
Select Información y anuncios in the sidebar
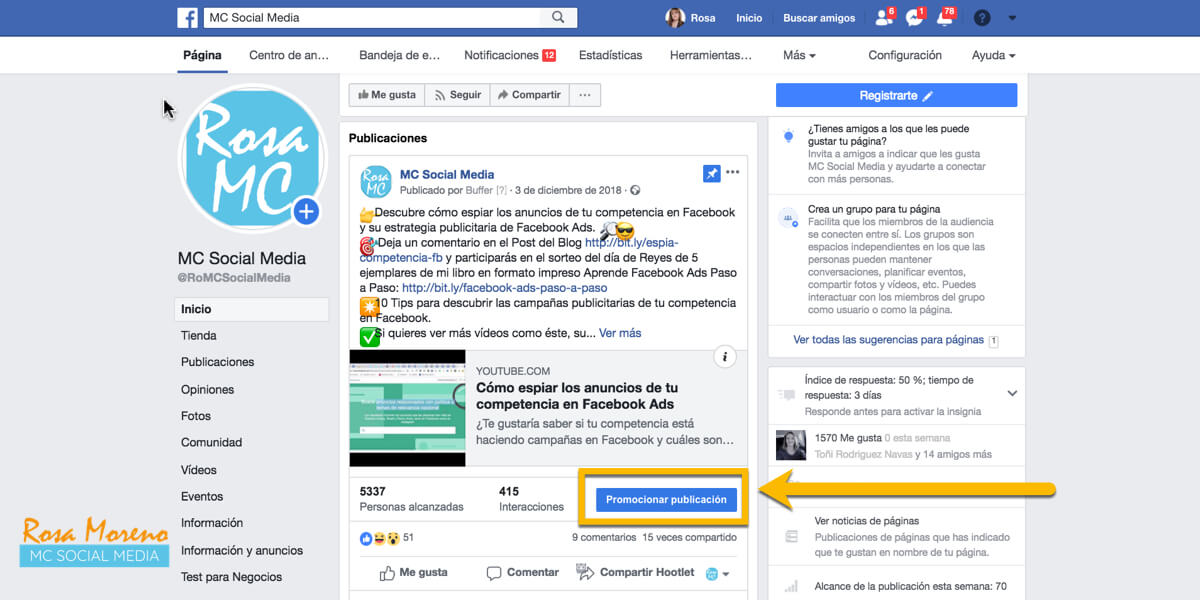[242, 550]
